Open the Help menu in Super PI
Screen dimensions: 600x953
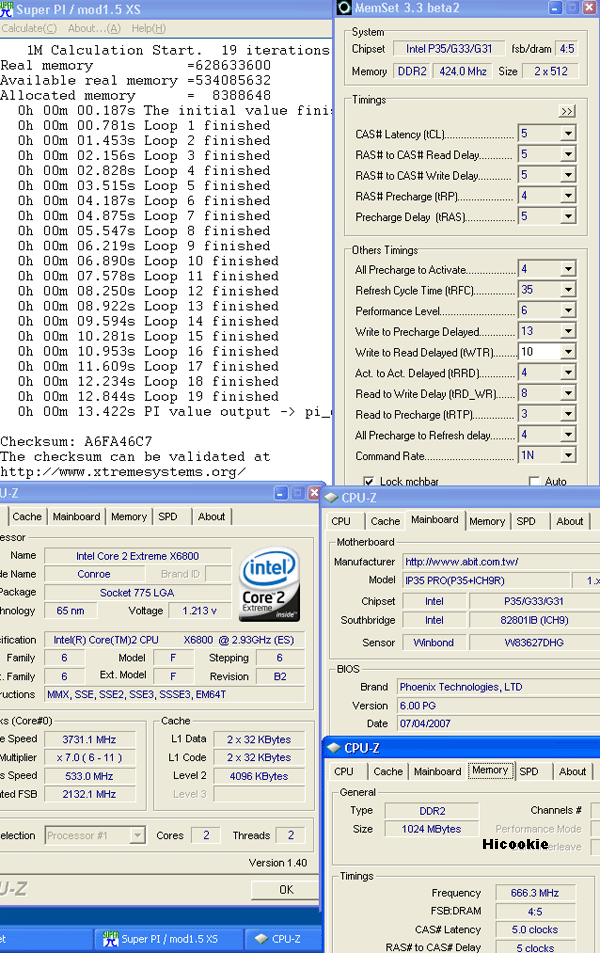(x=148, y=28)
